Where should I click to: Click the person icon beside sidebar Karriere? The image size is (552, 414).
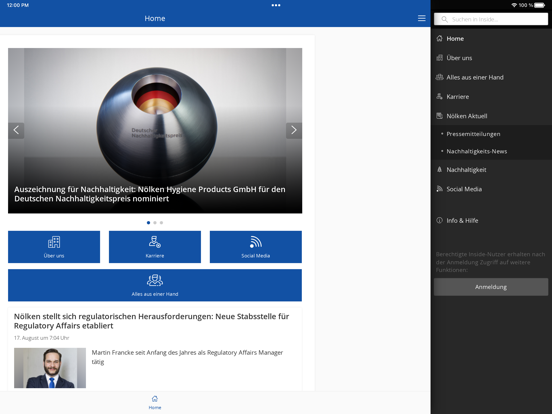439,96
